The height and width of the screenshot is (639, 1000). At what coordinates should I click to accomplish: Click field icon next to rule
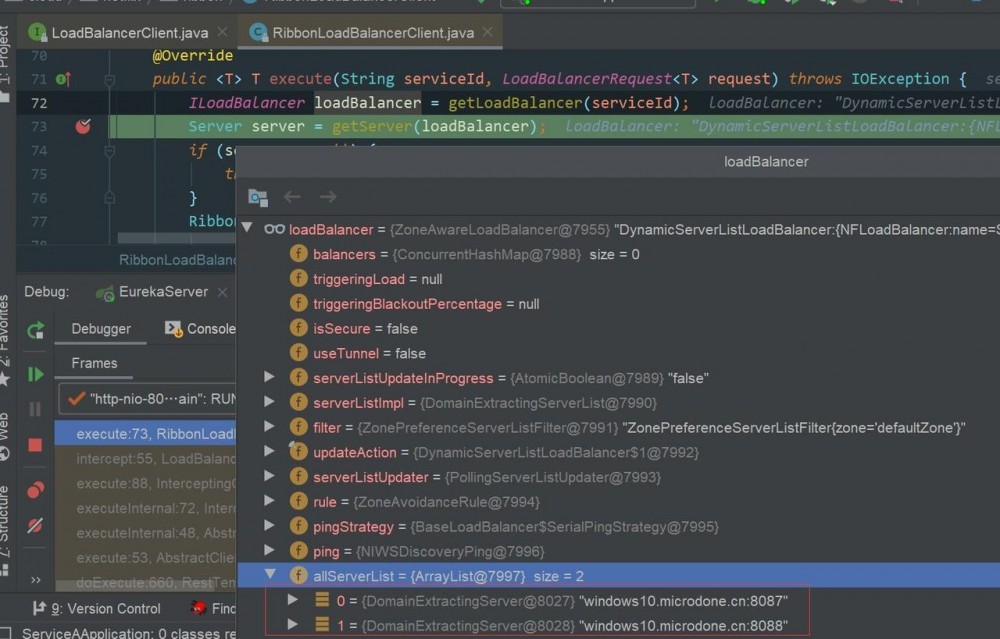tap(298, 501)
